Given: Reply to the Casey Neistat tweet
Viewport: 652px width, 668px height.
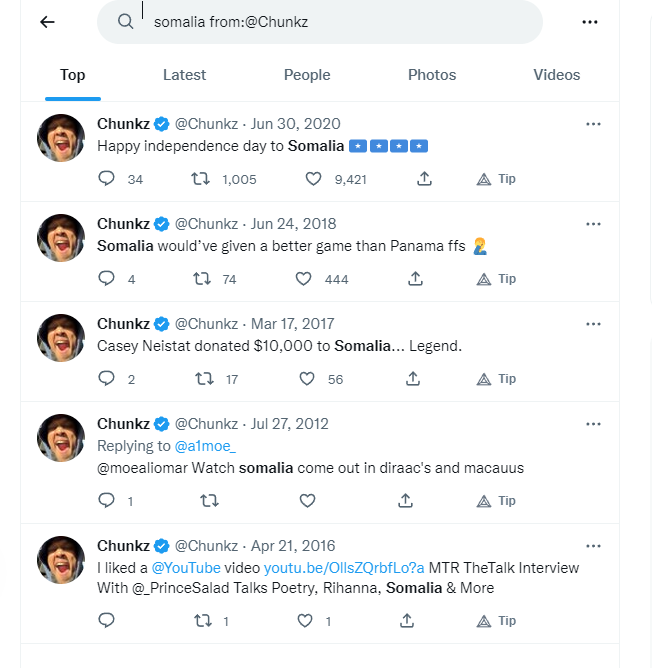Looking at the screenshot, I should point(107,379).
